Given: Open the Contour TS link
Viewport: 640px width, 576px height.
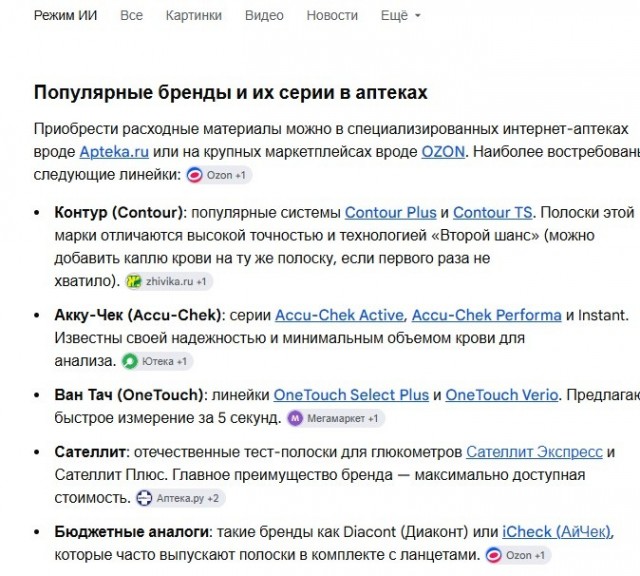Looking at the screenshot, I should [492, 213].
